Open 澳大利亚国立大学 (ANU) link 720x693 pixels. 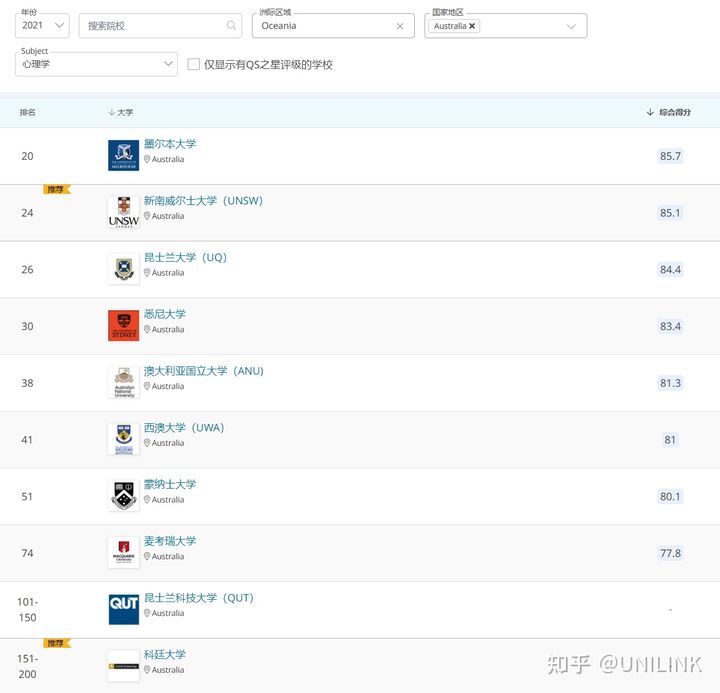point(203,371)
